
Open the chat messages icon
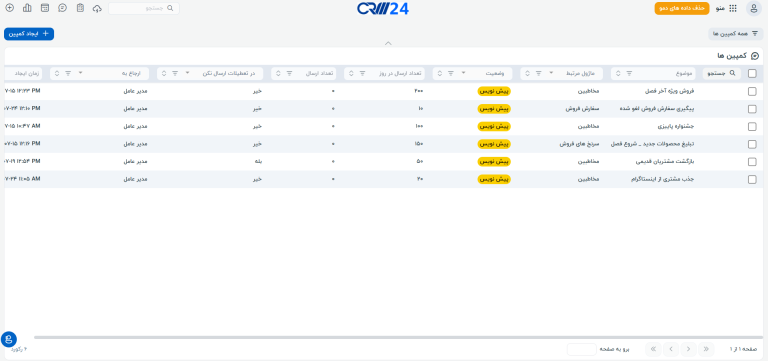[x=62, y=8]
